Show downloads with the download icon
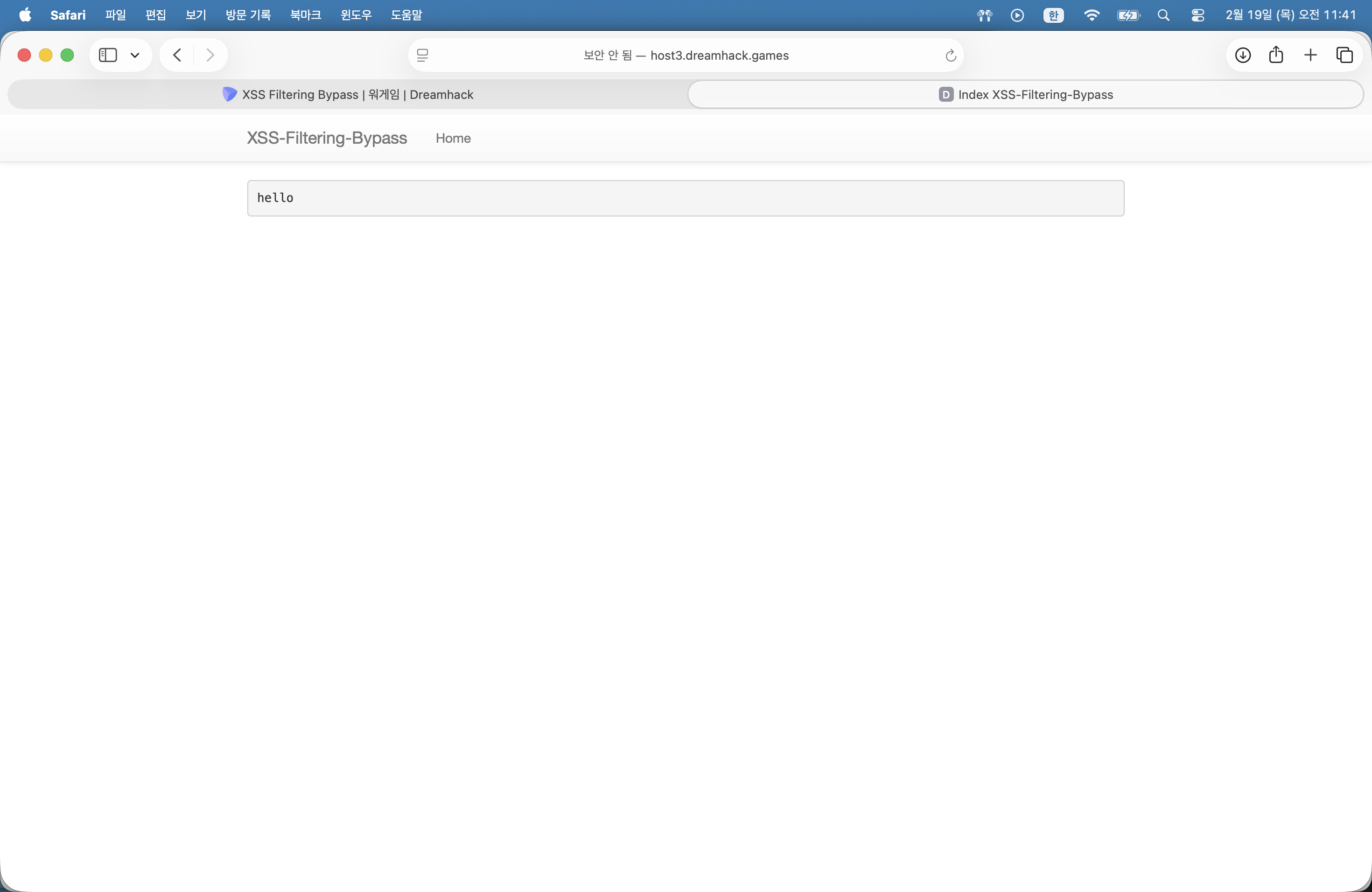This screenshot has height=892, width=1372. click(1243, 56)
